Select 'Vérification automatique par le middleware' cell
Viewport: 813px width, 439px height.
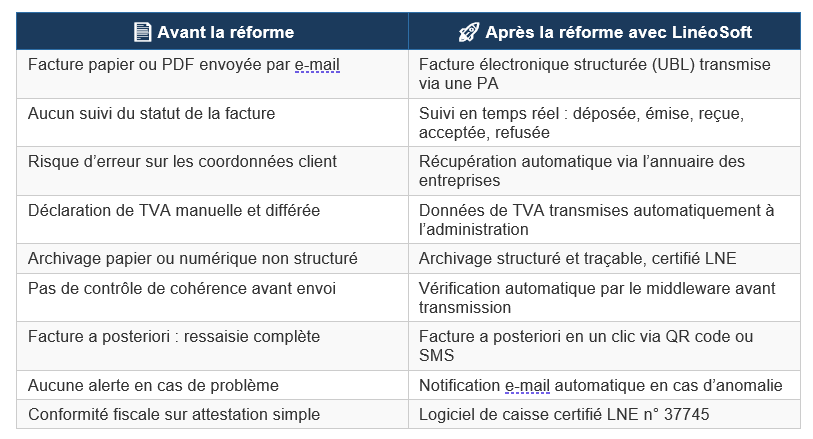pyautogui.click(x=596, y=297)
